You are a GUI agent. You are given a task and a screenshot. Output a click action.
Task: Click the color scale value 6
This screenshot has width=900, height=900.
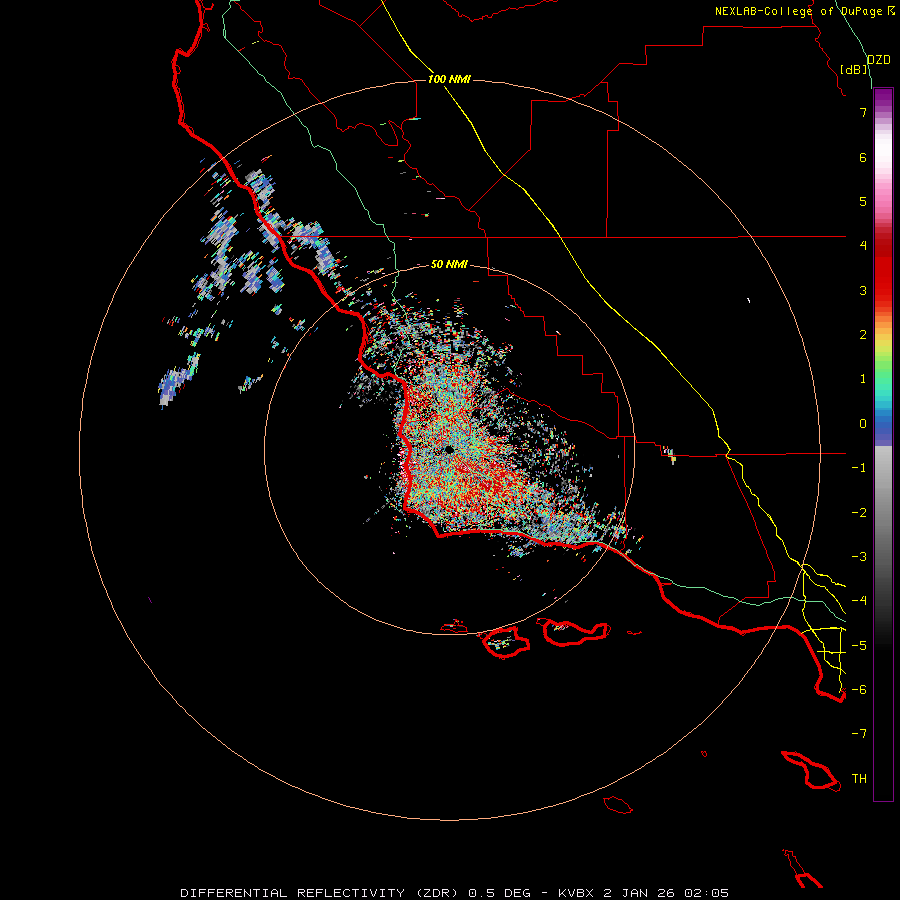pyautogui.click(x=863, y=157)
